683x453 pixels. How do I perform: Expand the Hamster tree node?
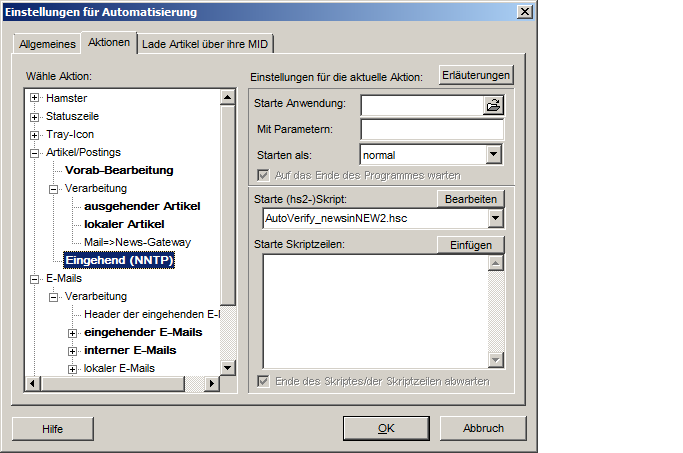35,98
